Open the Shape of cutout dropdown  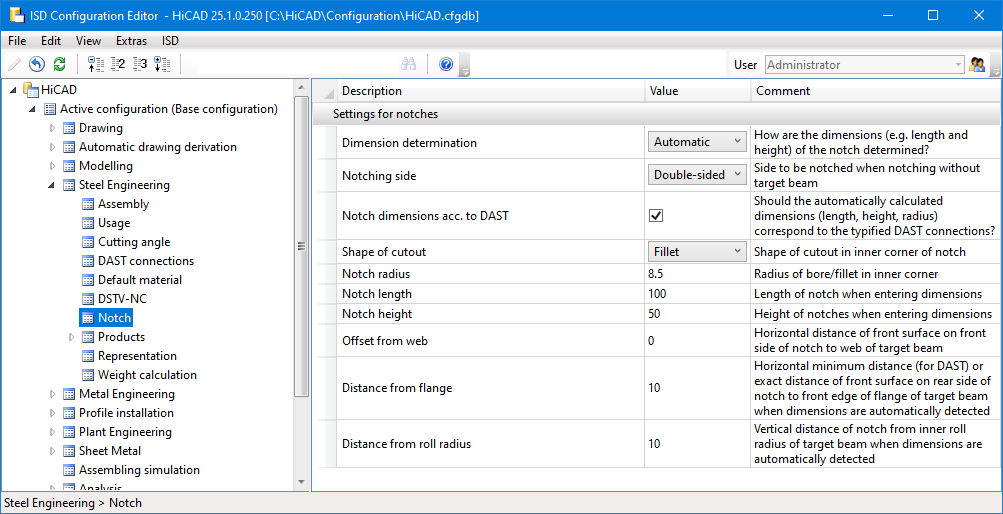[697, 251]
